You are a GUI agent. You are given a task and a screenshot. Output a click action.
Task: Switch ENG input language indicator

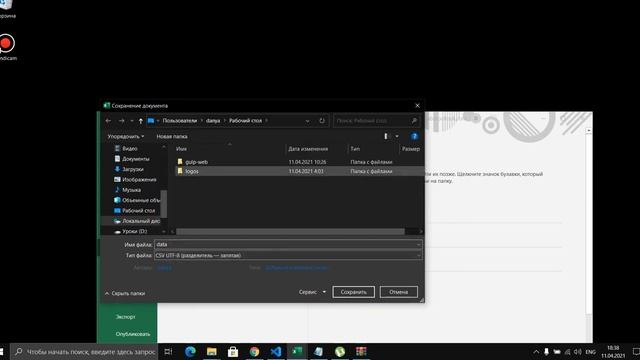591,352
